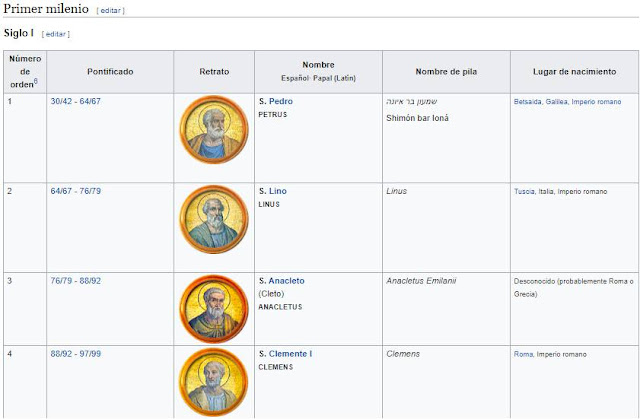The width and height of the screenshot is (640, 419).
Task: Click the Primer milenio section heading
Action: coord(46,9)
